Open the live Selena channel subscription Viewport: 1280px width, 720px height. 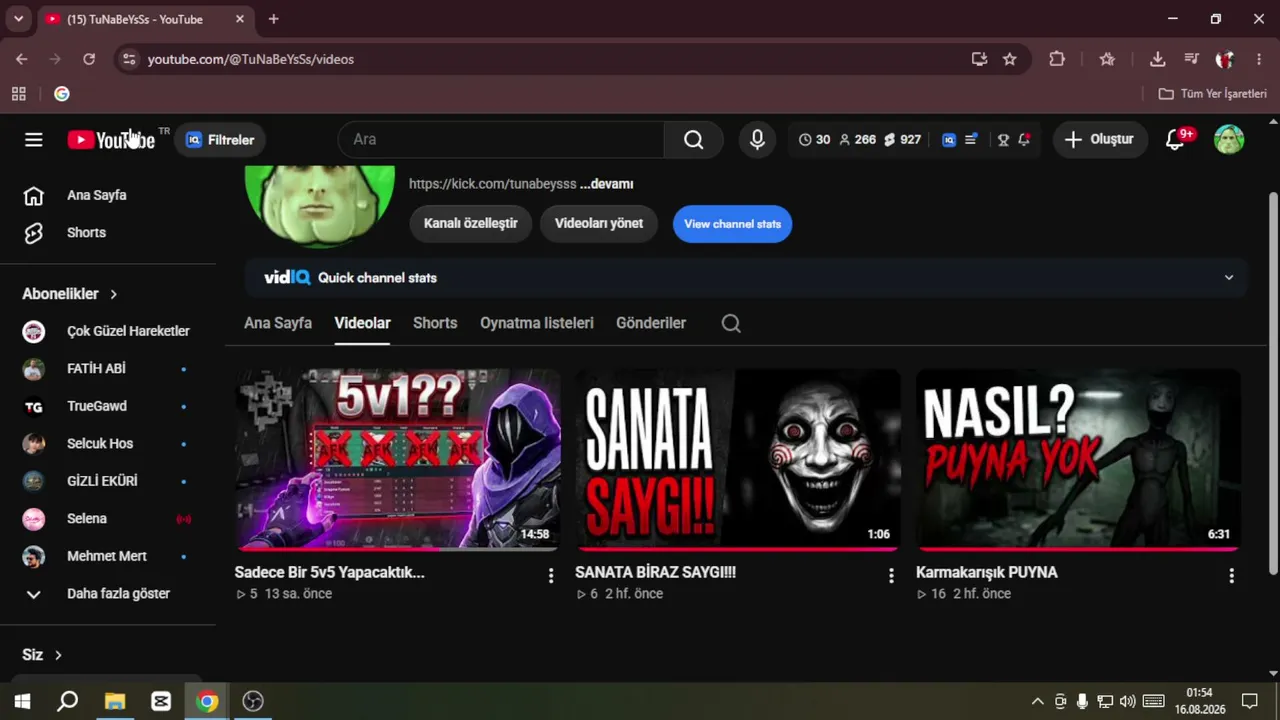tap(108, 519)
